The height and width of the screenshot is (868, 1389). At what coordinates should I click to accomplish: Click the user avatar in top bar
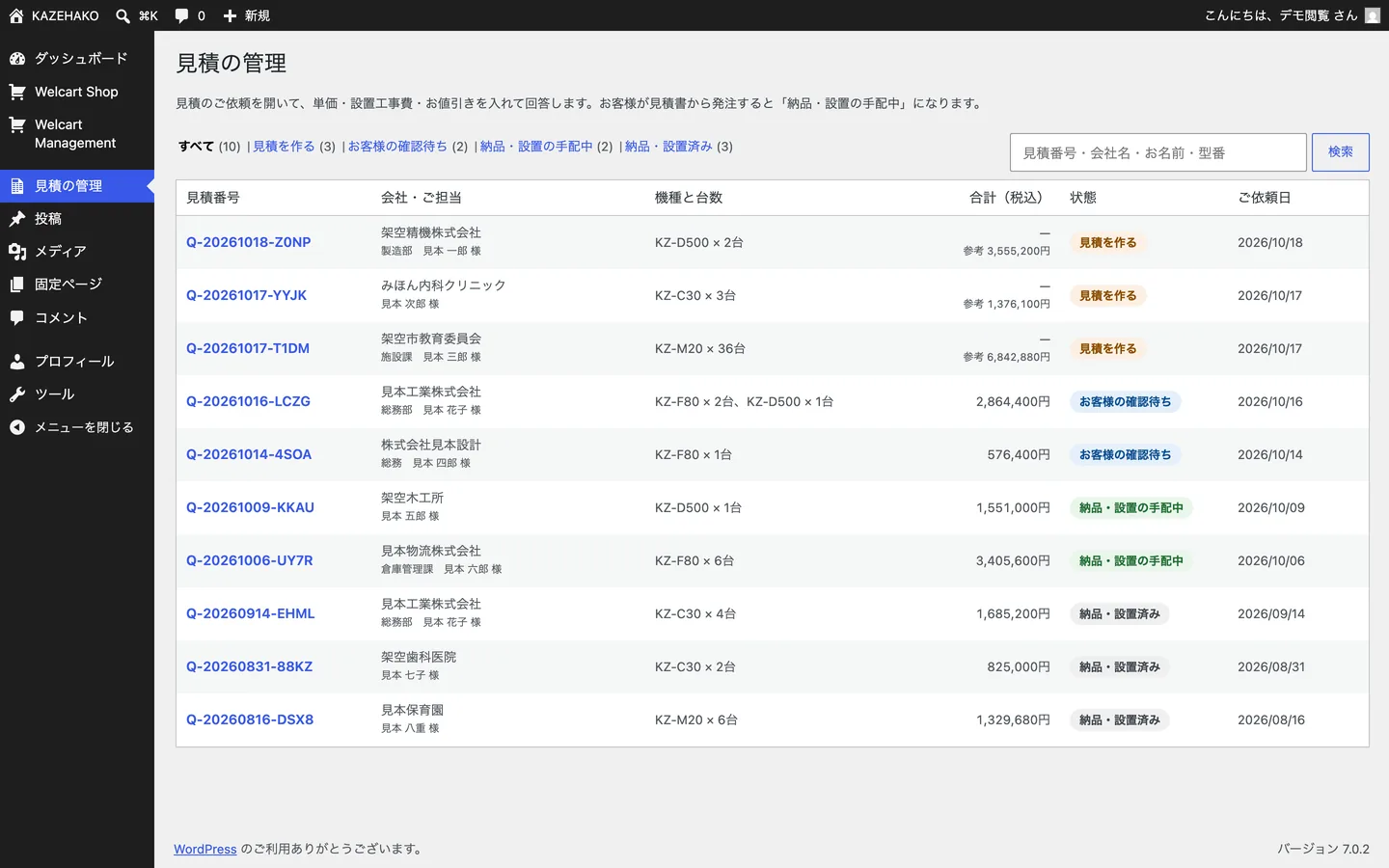click(1373, 15)
